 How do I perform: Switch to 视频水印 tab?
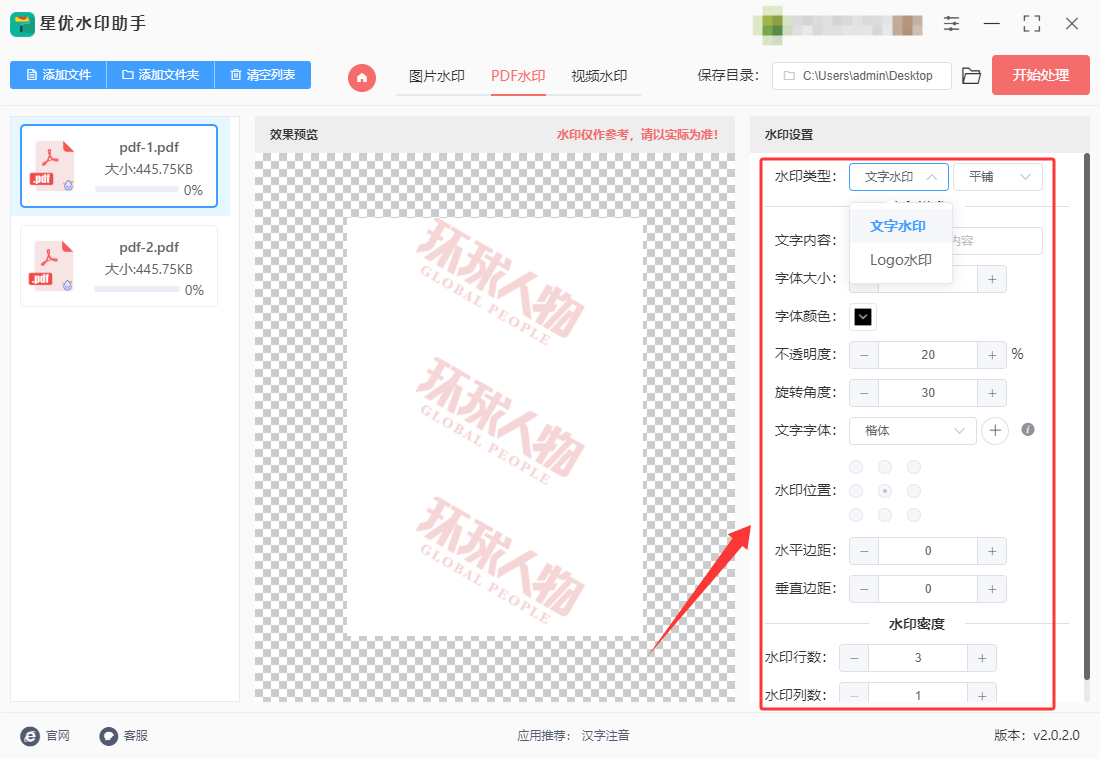[599, 76]
